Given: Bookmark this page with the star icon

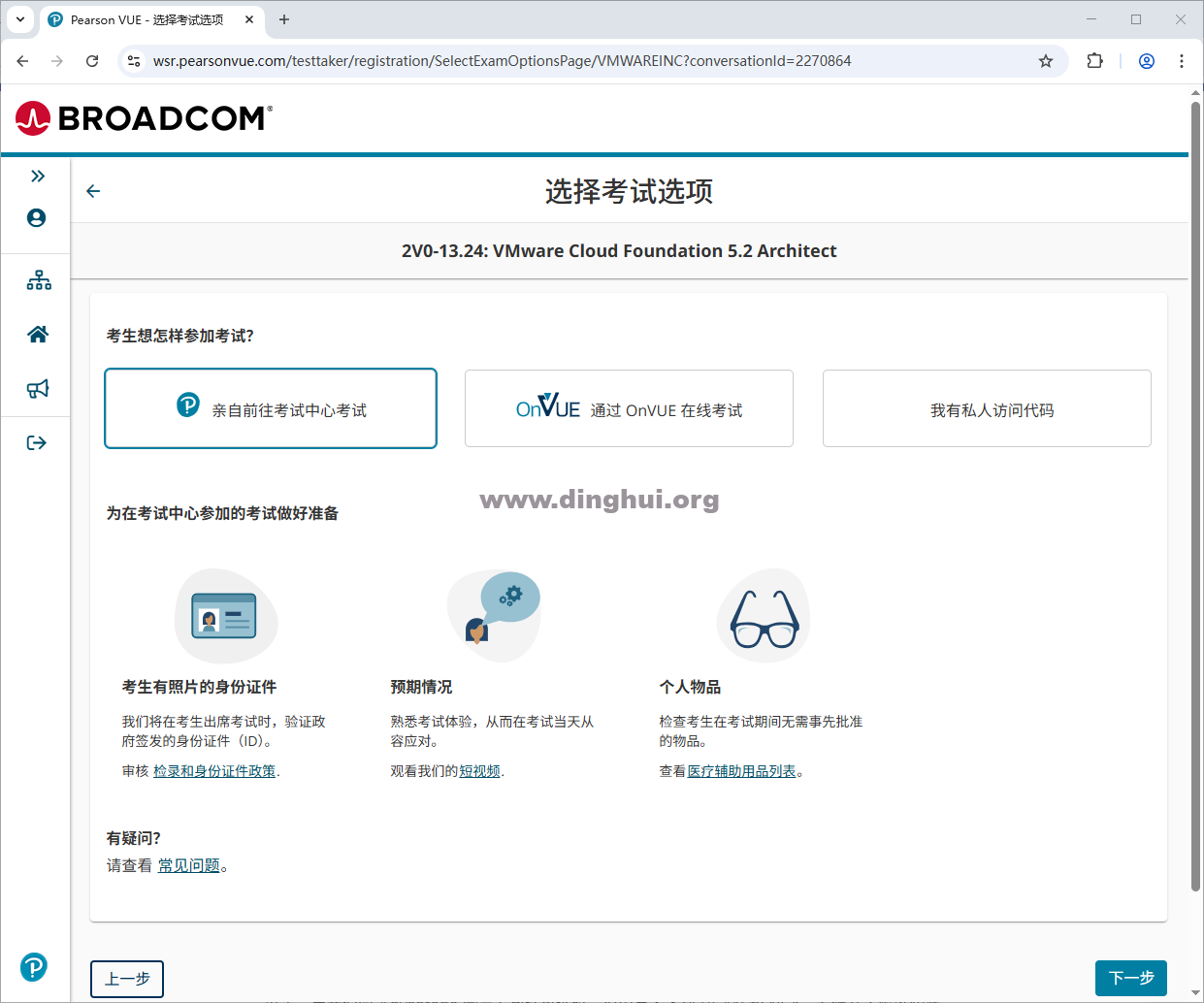Looking at the screenshot, I should 1046,61.
